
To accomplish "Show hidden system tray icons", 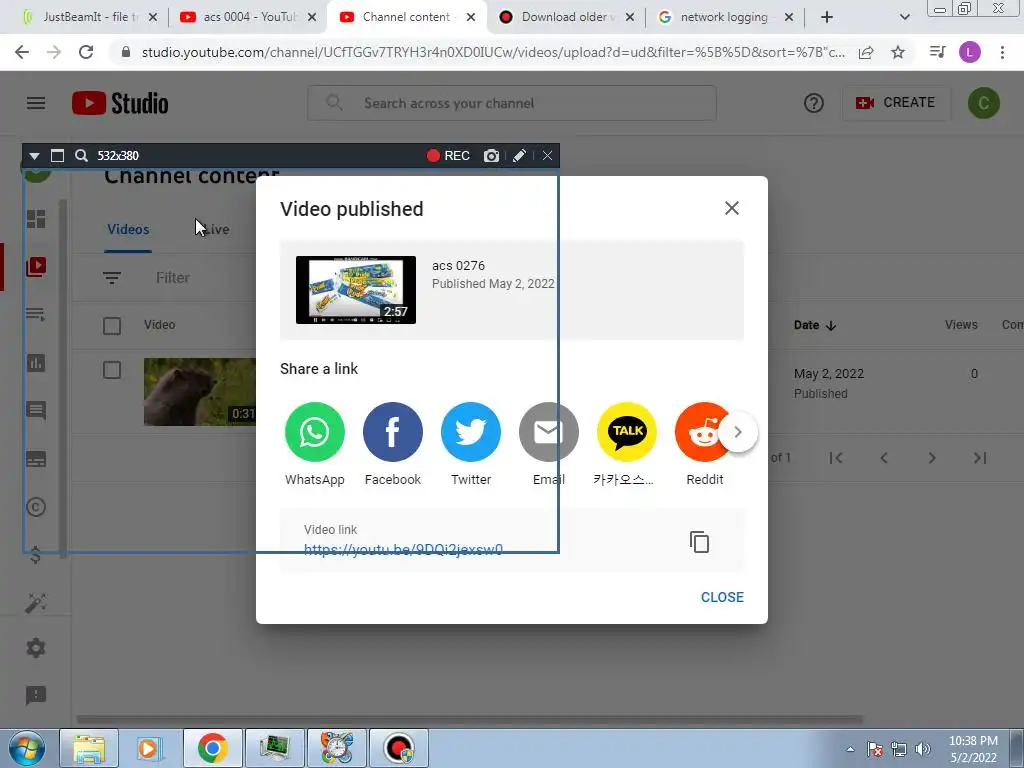I will [x=850, y=749].
